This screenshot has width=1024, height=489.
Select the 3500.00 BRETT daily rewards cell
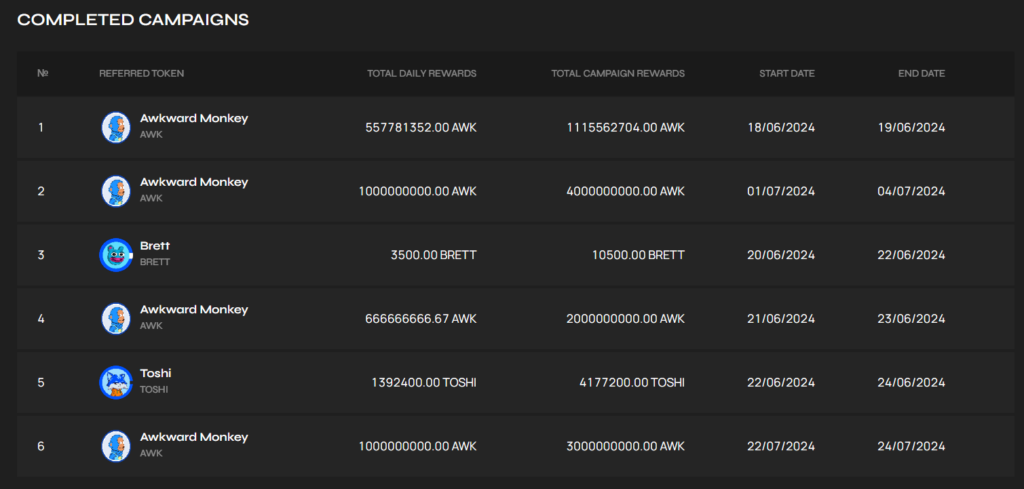coord(433,255)
